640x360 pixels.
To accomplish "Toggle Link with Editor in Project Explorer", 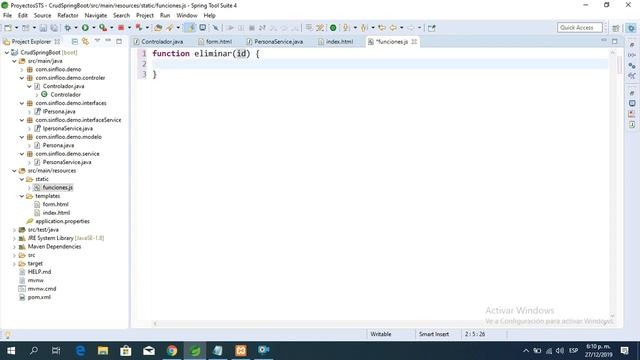I will [x=85, y=41].
